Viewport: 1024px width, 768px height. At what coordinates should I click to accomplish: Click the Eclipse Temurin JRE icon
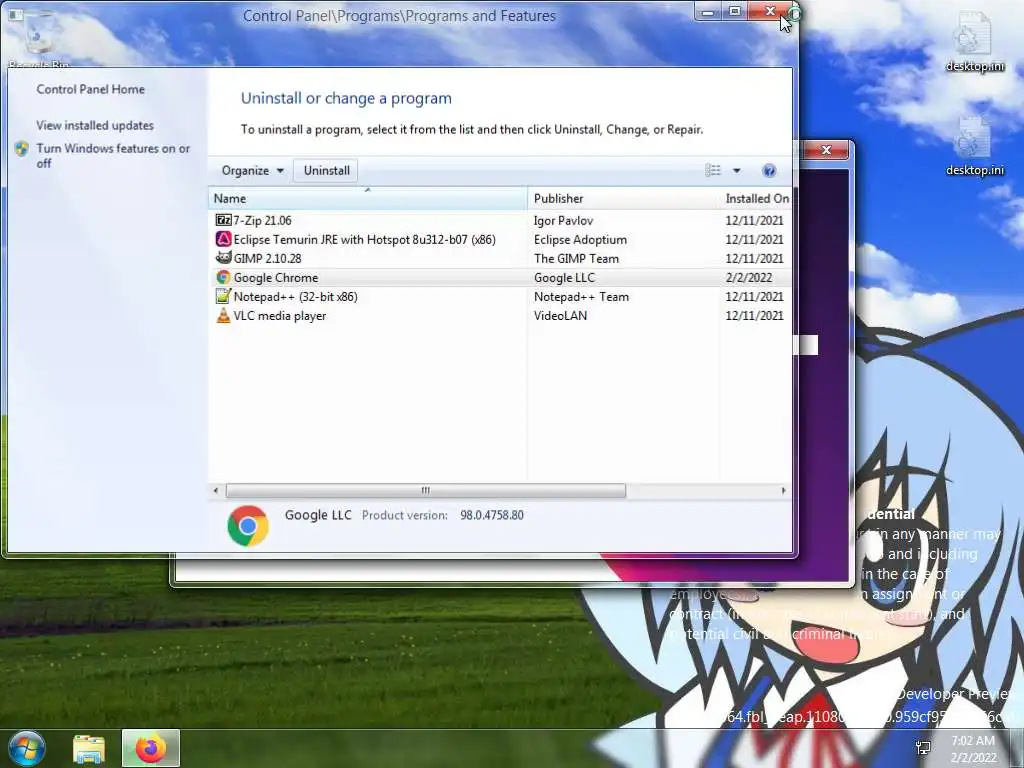pyautogui.click(x=223, y=239)
